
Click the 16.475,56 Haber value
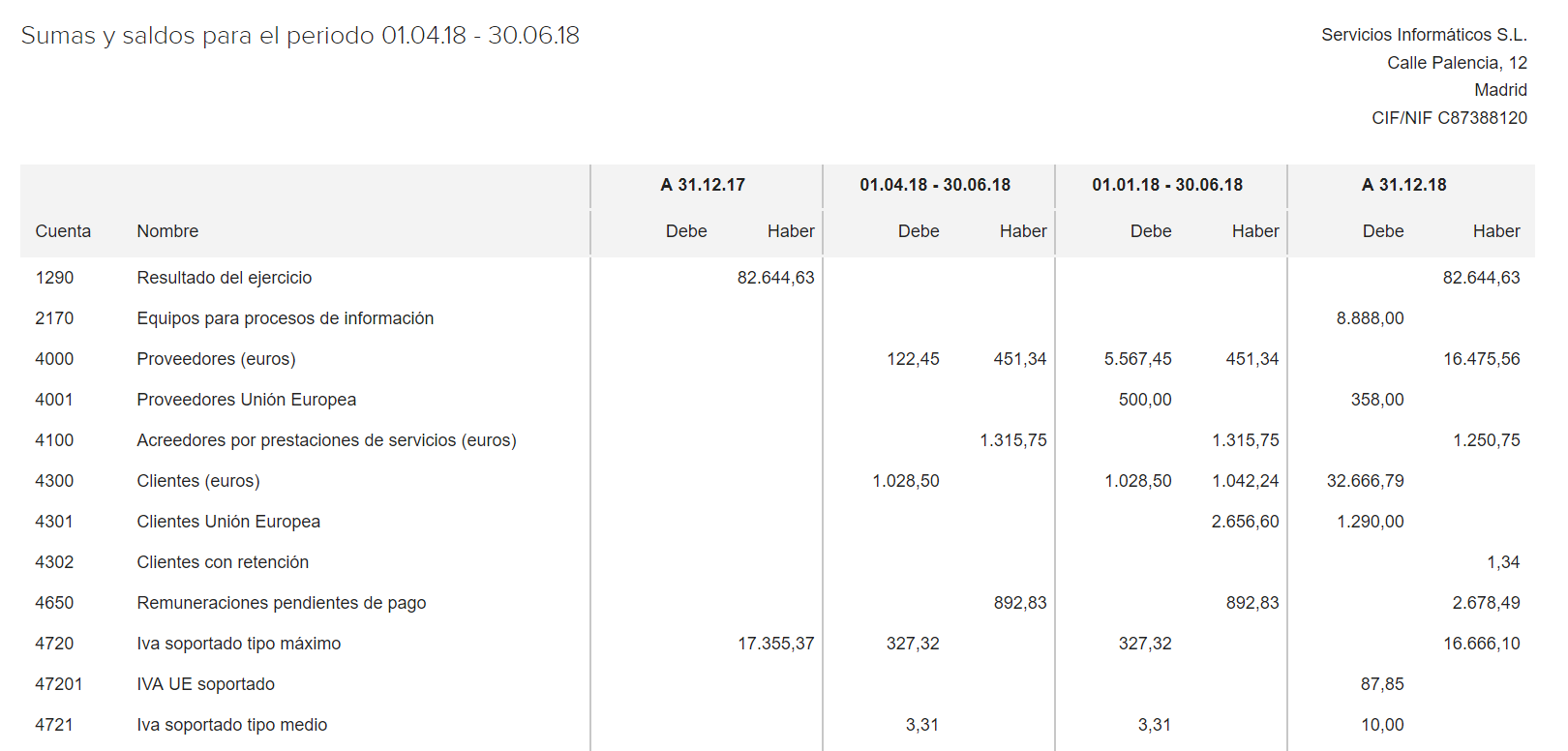[x=1481, y=359]
